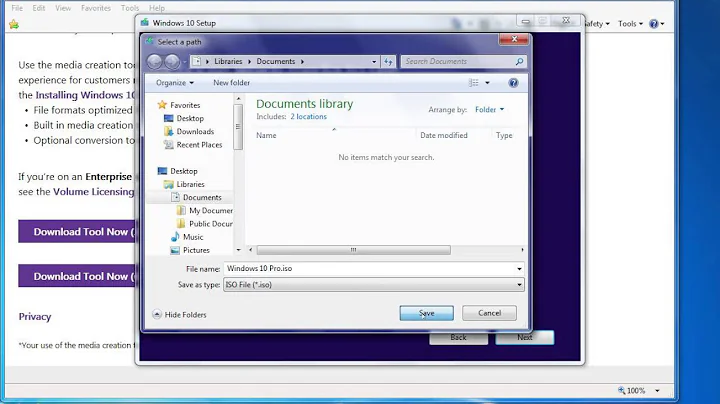Click in the Search Documents field
The height and width of the screenshot is (404, 720).
click(x=458, y=62)
